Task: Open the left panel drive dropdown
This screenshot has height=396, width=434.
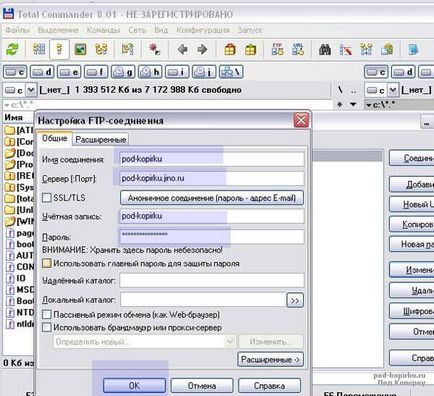Action: [x=31, y=90]
